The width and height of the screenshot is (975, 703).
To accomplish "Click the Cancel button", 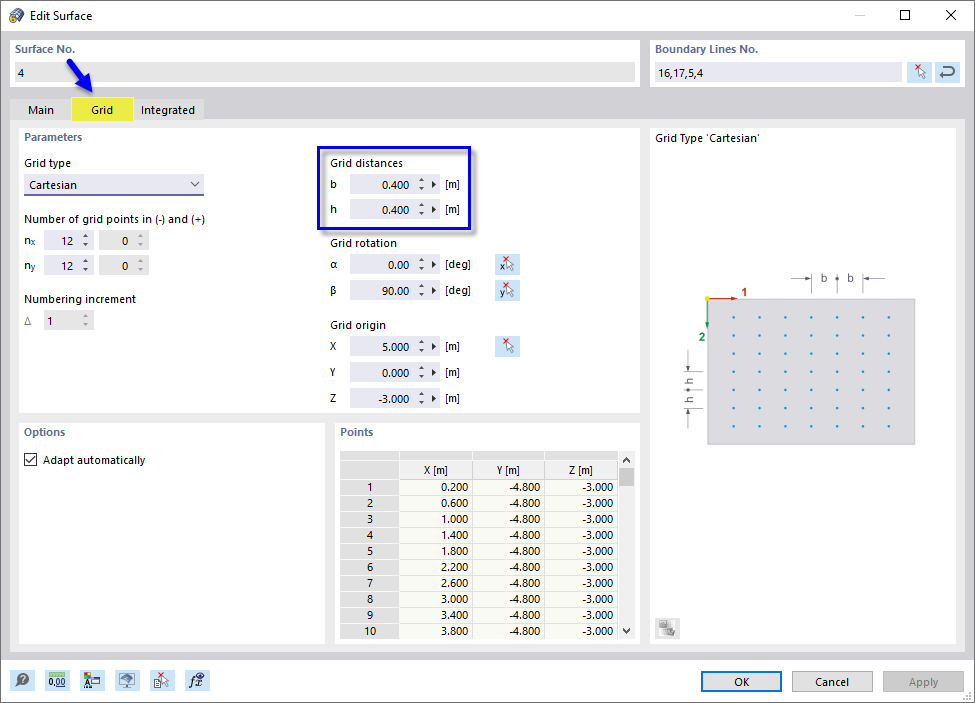I will [832, 681].
